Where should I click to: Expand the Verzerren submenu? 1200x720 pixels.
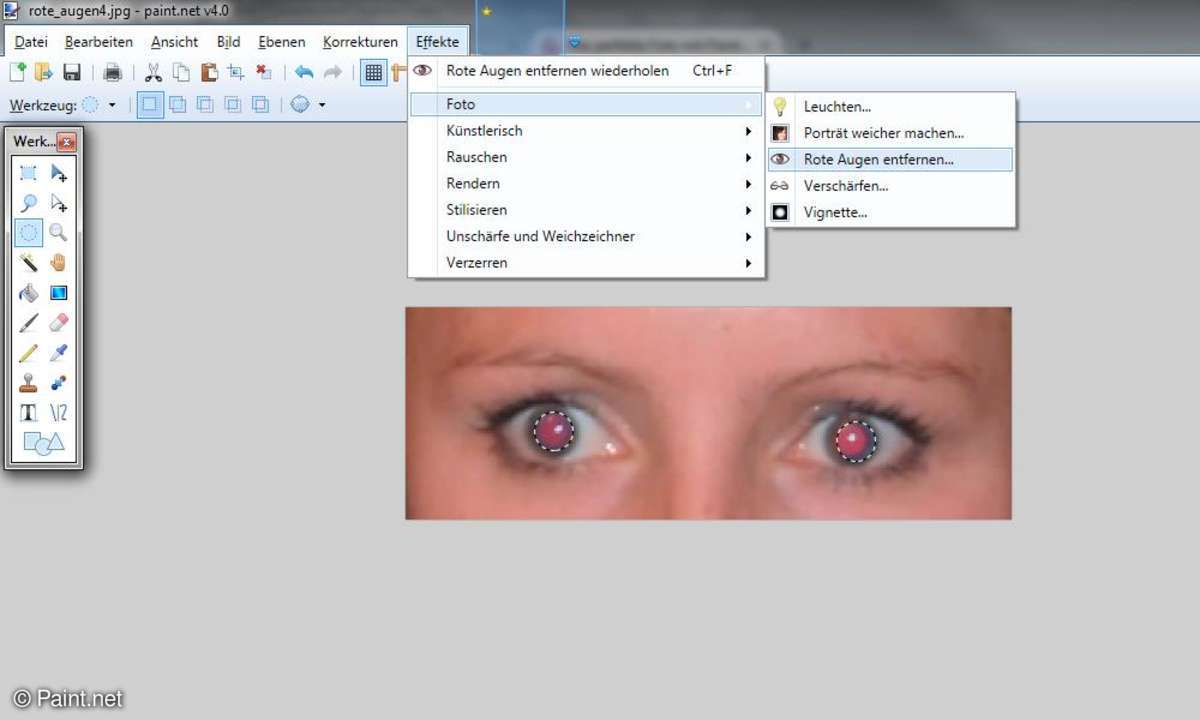click(586, 263)
